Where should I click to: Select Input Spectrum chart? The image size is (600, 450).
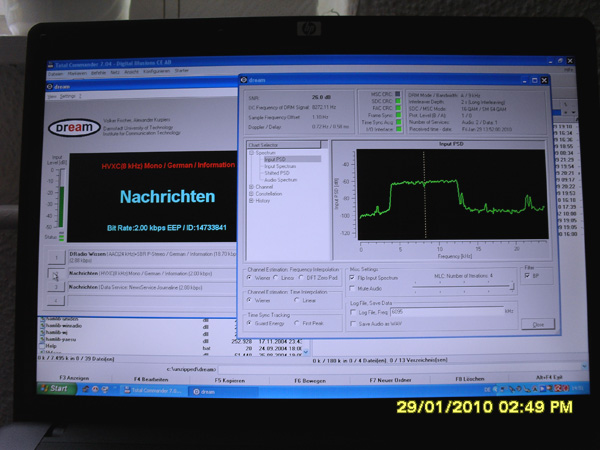[280, 166]
